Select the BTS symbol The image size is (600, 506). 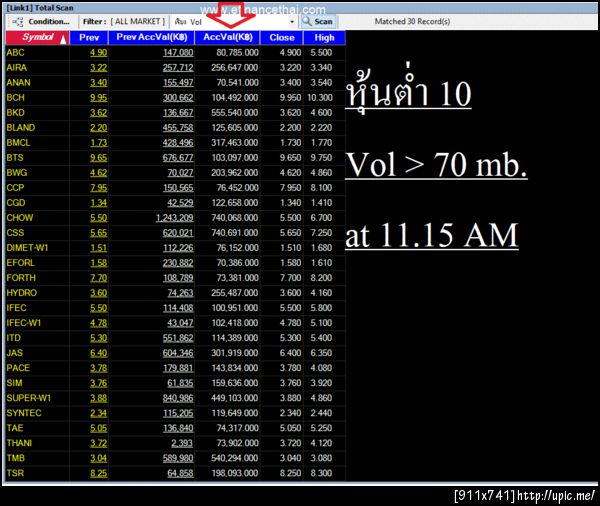pyautogui.click(x=15, y=158)
